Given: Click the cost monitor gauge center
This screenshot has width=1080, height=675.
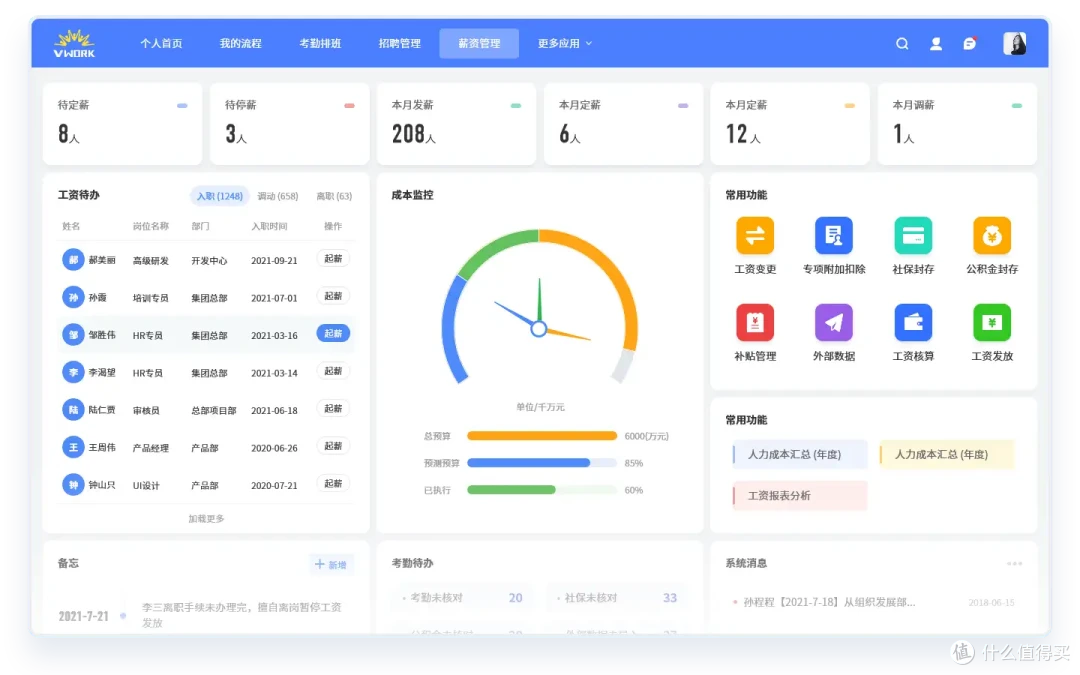Looking at the screenshot, I should coord(539,329).
